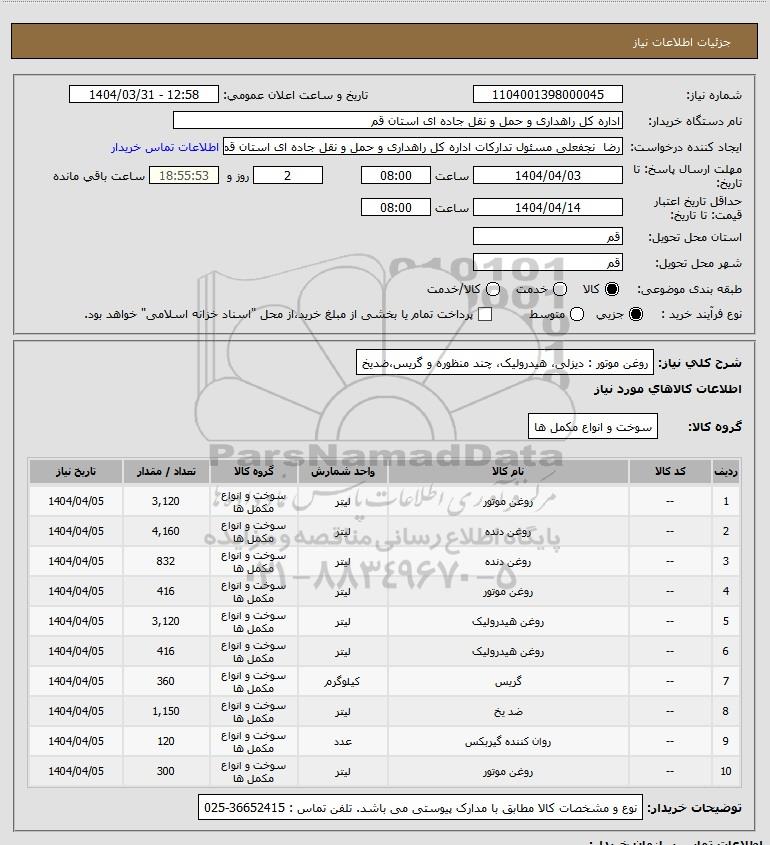Click the quantity 300 cell
The image size is (770, 845).
coord(166,771)
